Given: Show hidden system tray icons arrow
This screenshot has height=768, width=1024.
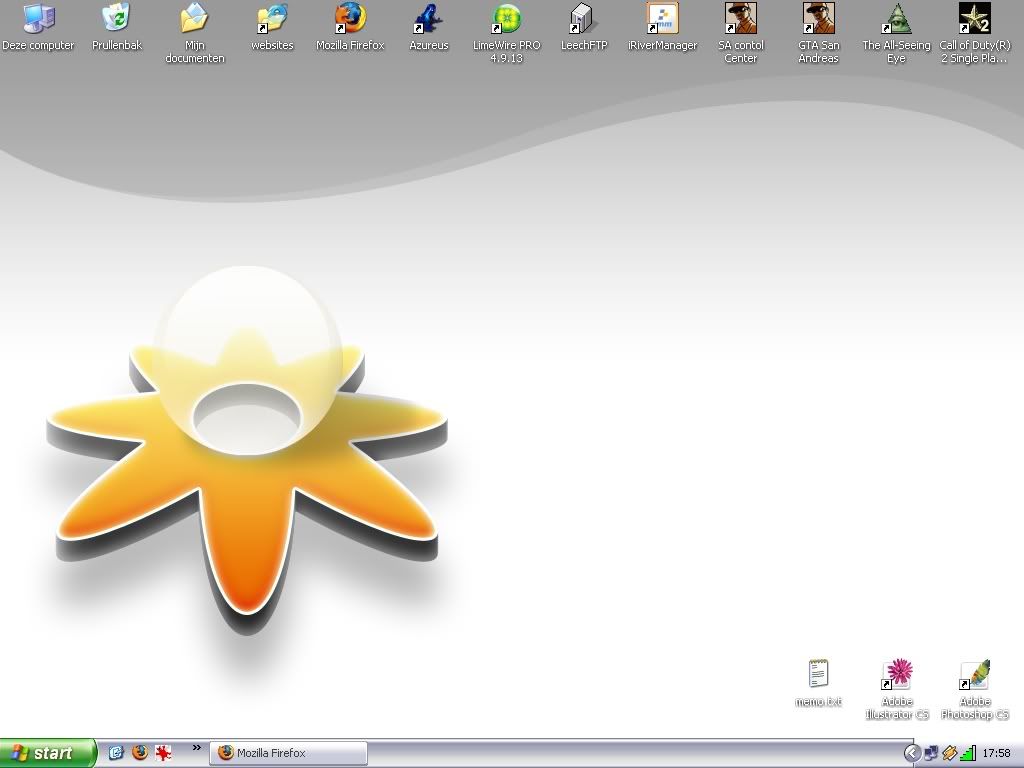Looking at the screenshot, I should click(912, 753).
